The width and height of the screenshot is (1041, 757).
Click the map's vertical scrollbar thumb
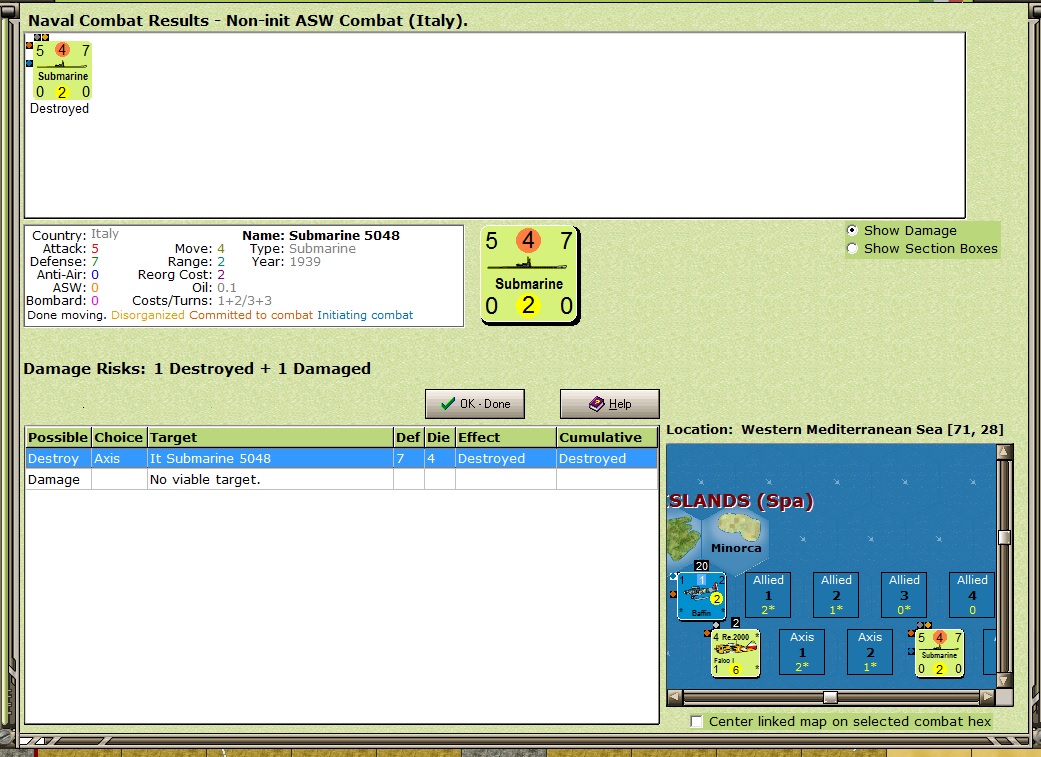click(1004, 537)
